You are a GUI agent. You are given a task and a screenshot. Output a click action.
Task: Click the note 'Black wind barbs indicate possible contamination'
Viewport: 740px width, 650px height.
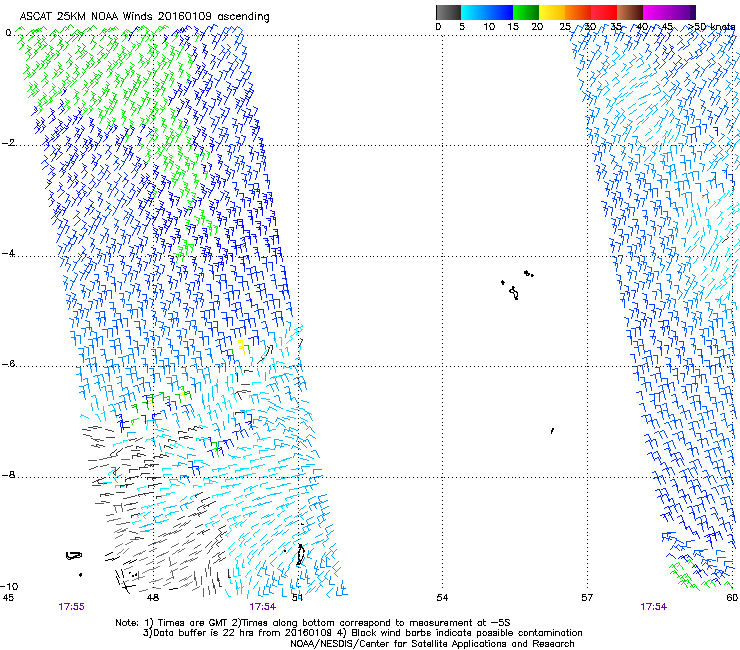point(467,633)
